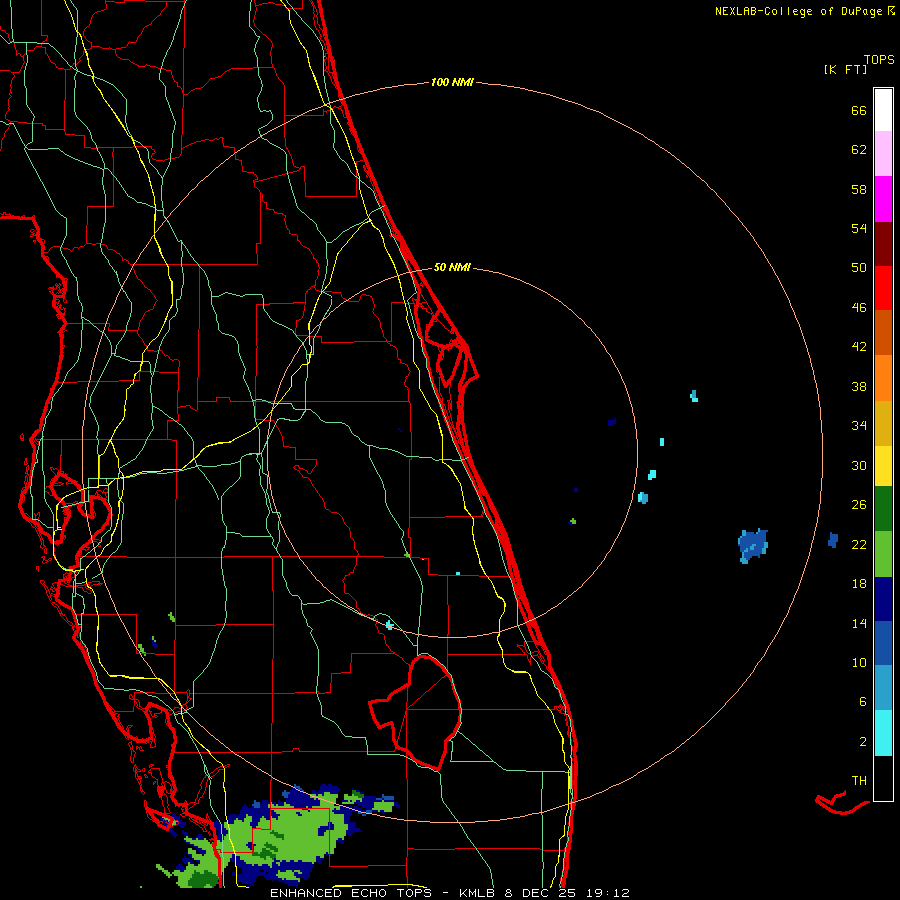Click the '54' legend value
The width and height of the screenshot is (900, 900).
[x=859, y=229]
